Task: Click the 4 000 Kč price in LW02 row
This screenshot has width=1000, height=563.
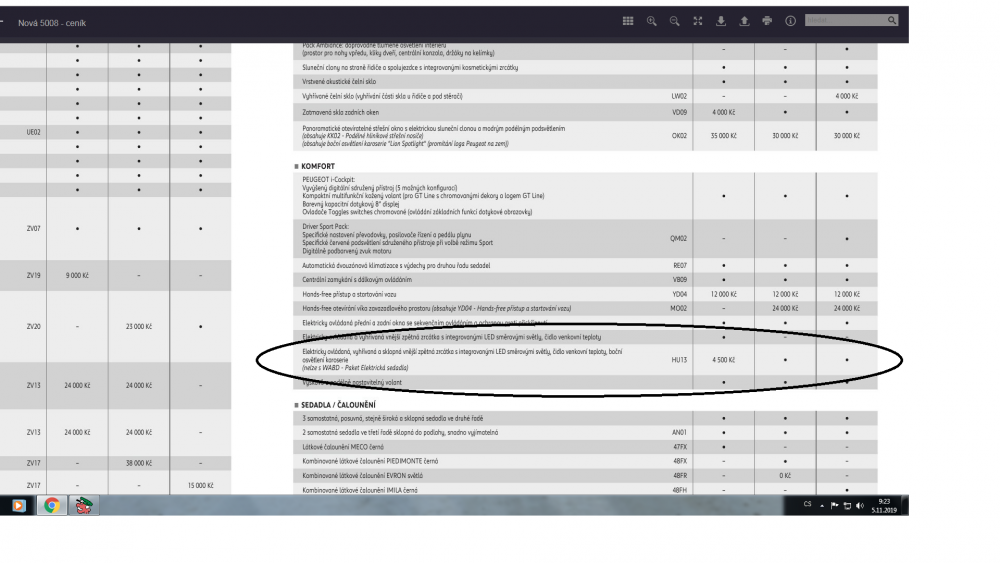Action: [x=846, y=96]
